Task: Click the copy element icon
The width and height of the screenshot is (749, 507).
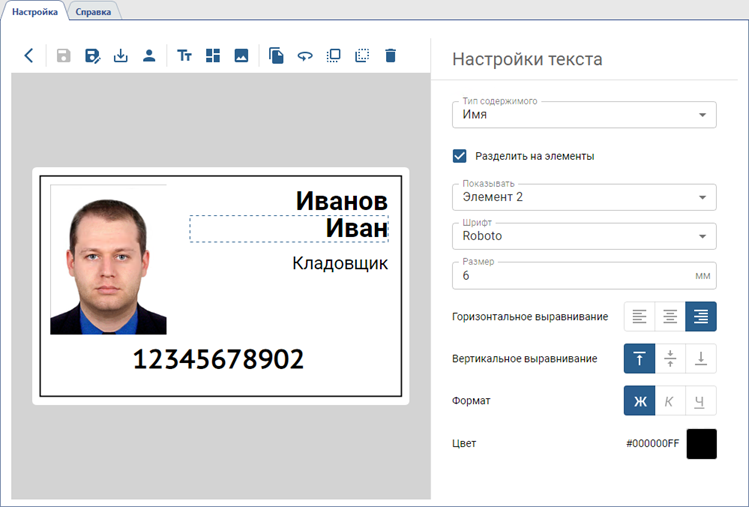Action: [276, 56]
